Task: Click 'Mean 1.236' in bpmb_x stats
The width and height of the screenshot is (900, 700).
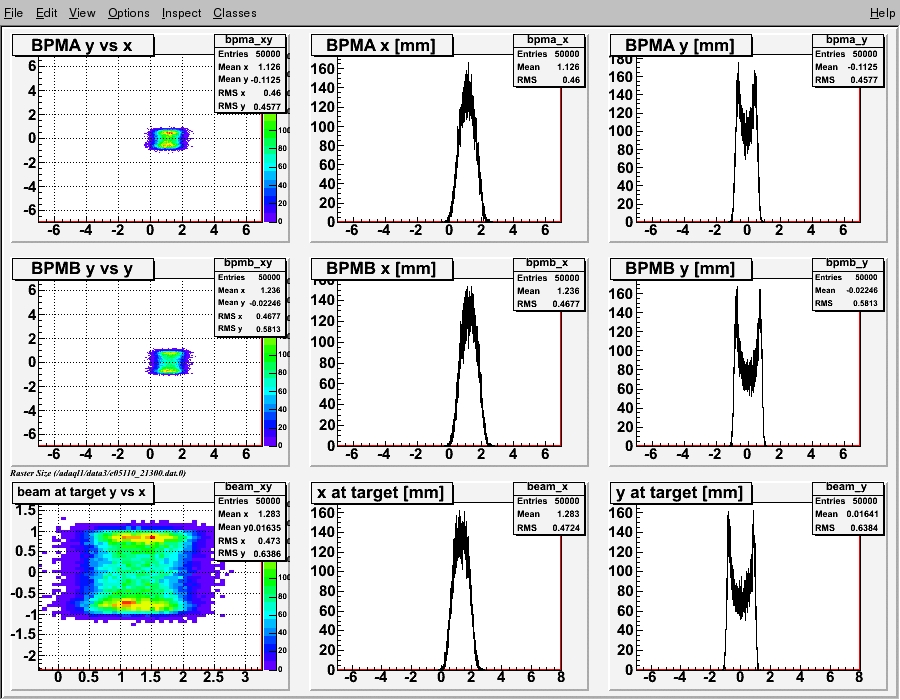Action: (x=549, y=291)
